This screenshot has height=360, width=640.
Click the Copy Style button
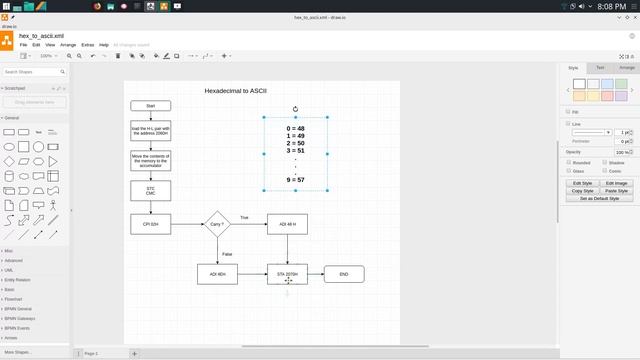tap(582, 191)
